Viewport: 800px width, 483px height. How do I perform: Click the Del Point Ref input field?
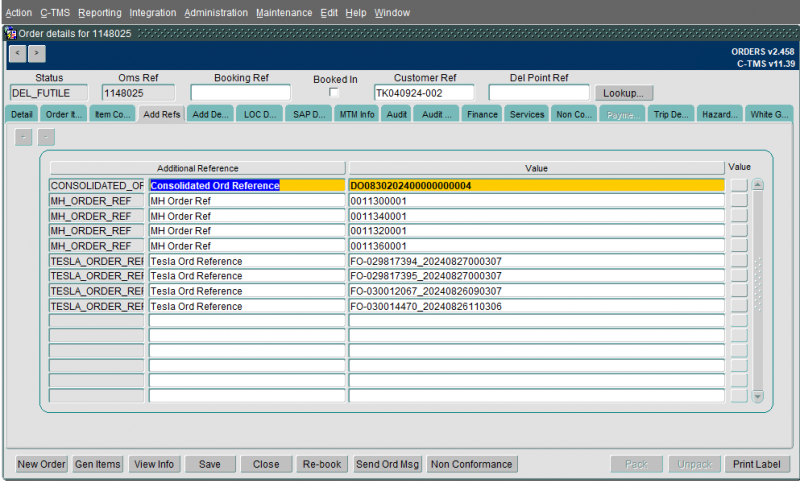click(539, 93)
